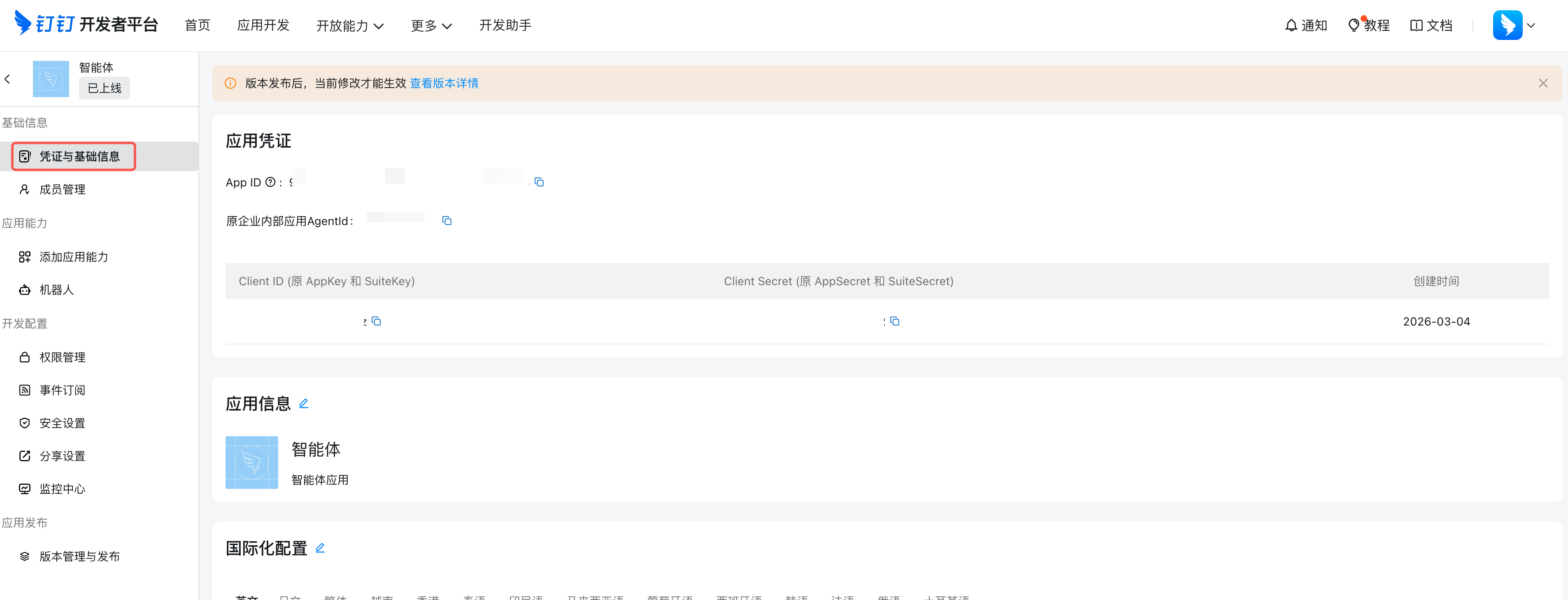Open 文档 documentation
Image resolution: width=1568 pixels, height=600 pixels.
(x=1431, y=25)
